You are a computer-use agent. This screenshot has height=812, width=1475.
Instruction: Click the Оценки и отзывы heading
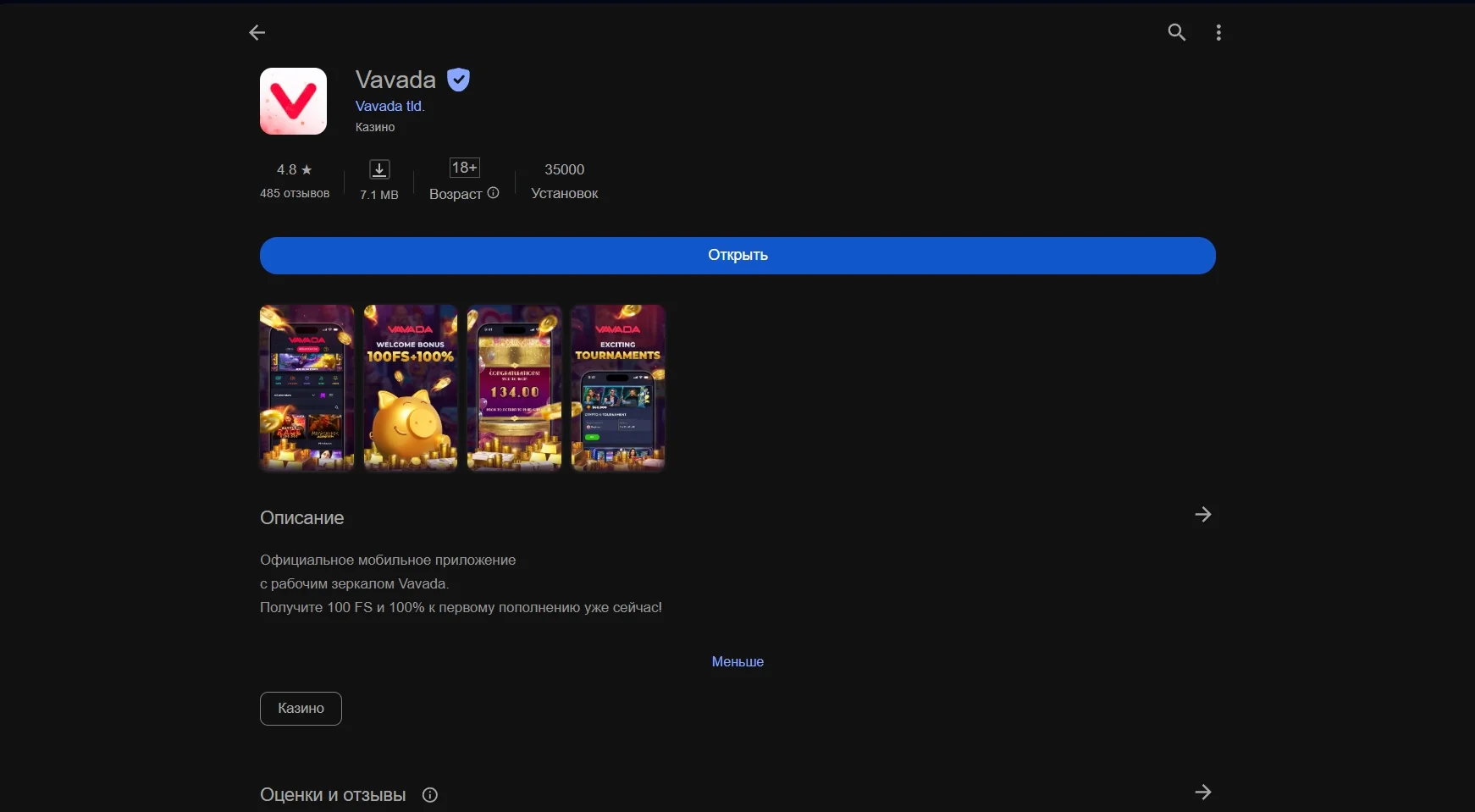333,795
